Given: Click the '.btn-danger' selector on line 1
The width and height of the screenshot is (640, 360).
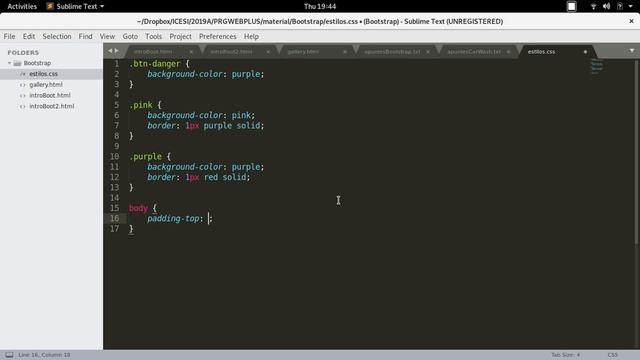Looking at the screenshot, I should point(155,64).
